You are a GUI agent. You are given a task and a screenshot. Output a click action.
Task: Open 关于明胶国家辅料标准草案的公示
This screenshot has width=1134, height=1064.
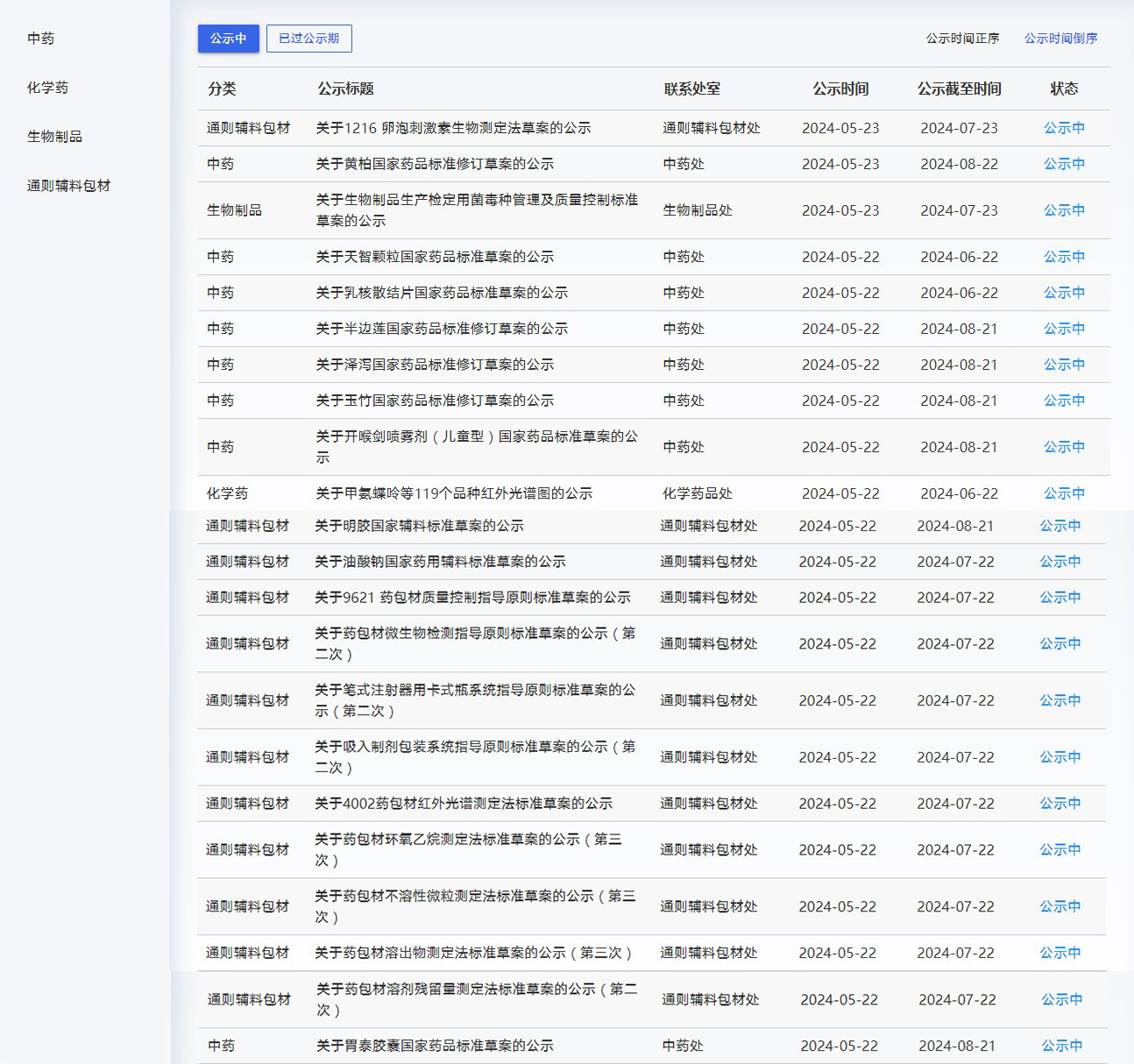(x=419, y=526)
